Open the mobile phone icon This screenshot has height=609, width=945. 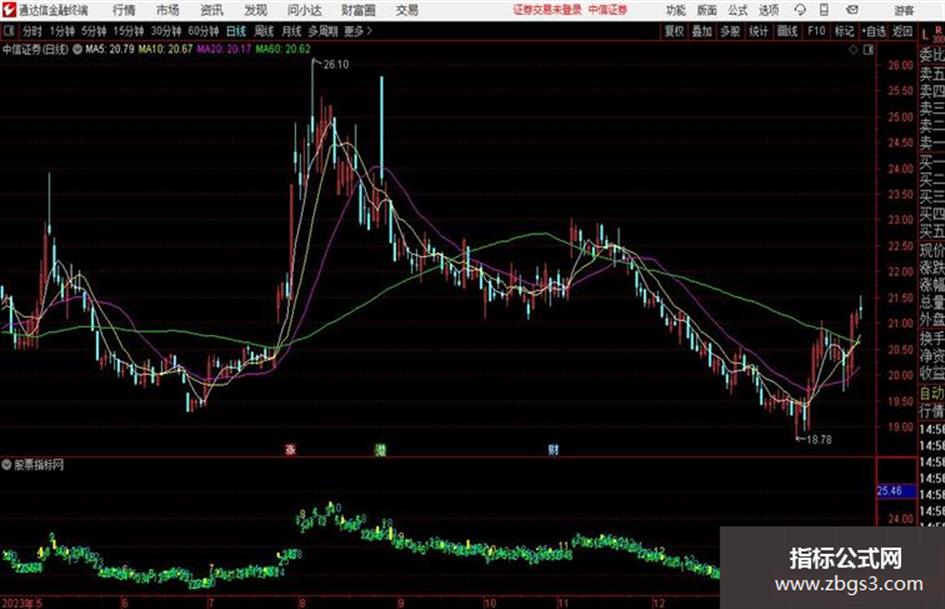[x=824, y=10]
